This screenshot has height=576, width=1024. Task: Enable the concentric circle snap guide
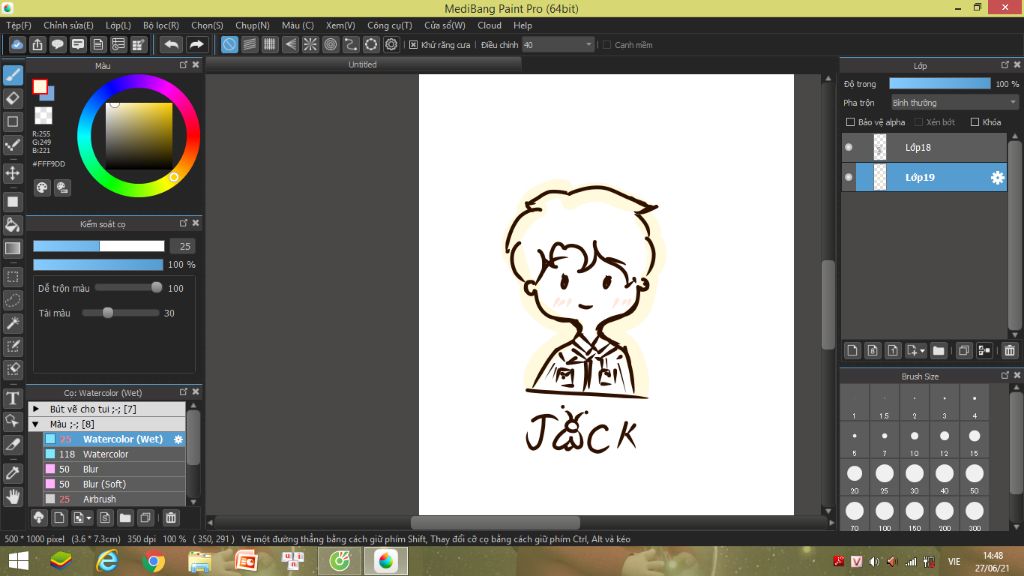click(330, 44)
